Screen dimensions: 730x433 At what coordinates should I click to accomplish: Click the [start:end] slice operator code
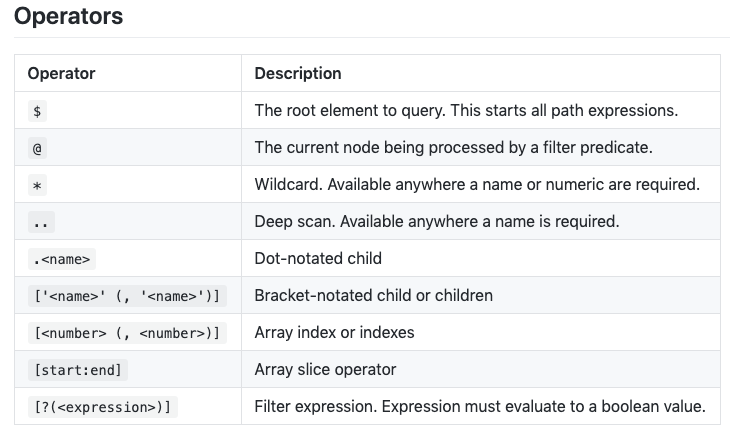(77, 370)
